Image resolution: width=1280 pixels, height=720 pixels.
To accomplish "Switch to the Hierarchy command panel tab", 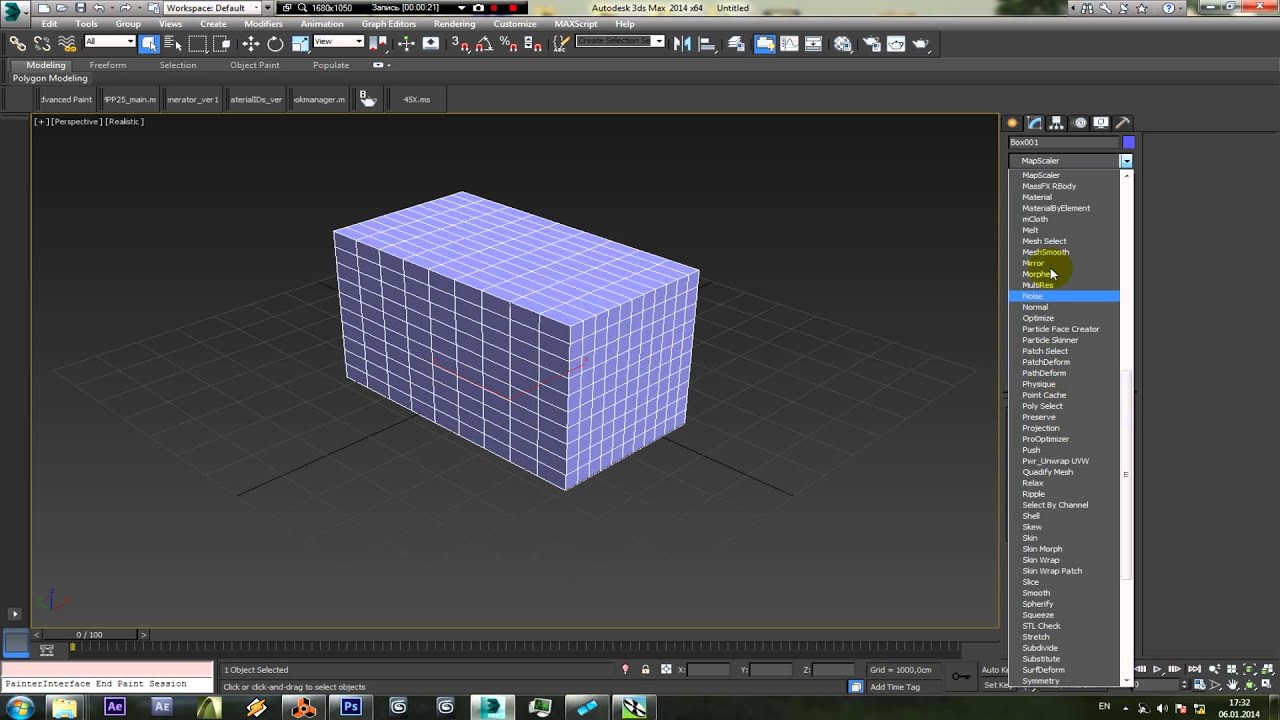I will pyautogui.click(x=1057, y=123).
